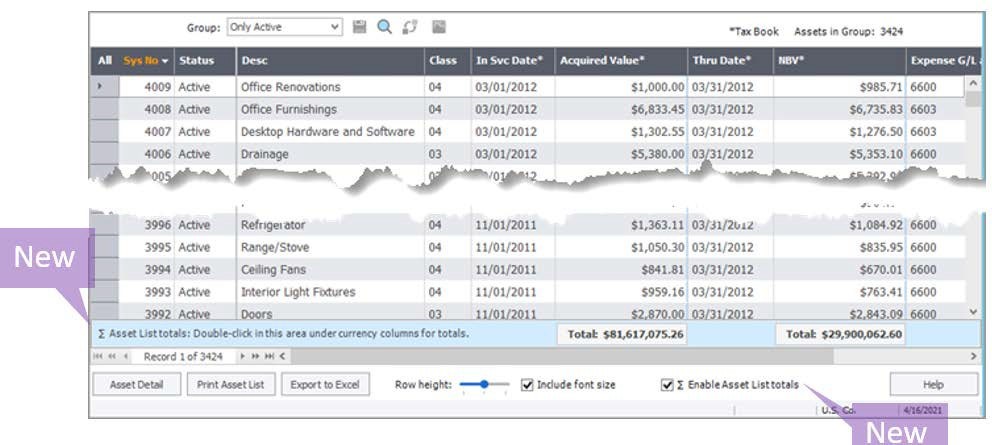Click horizontal scrollbar left arrow

[x=282, y=356]
